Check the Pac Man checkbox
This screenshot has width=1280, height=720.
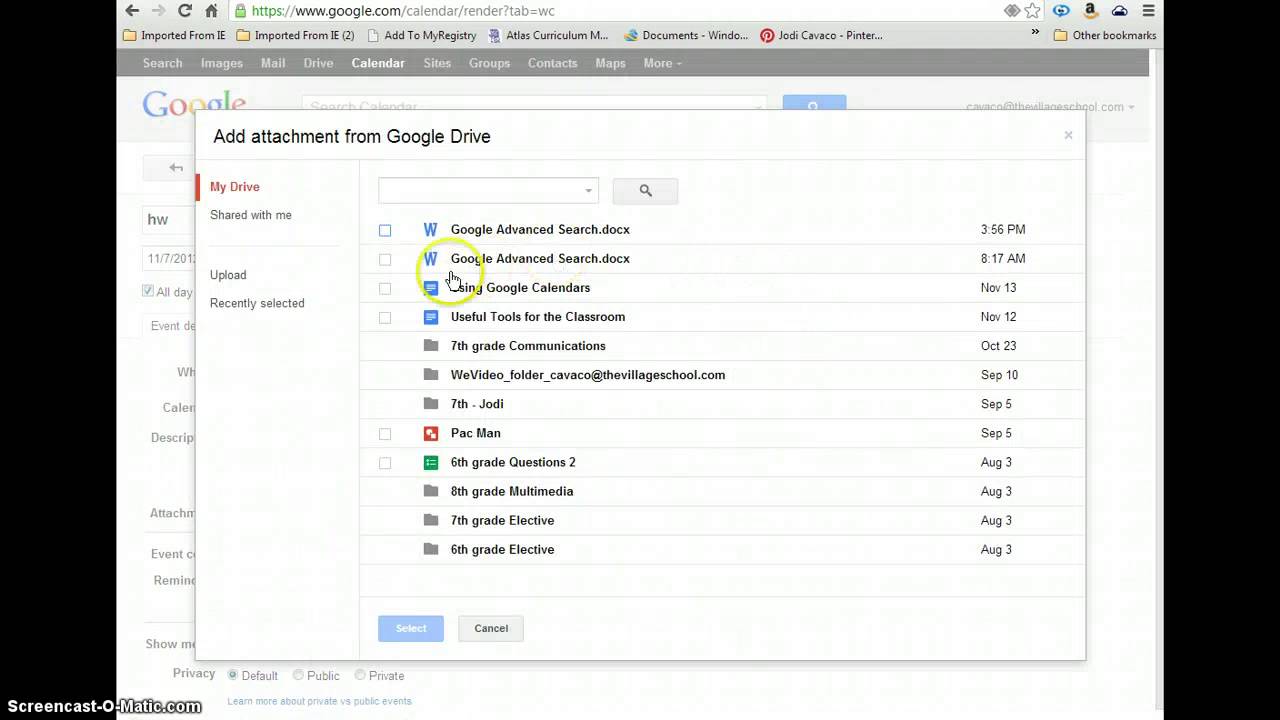[x=385, y=433]
